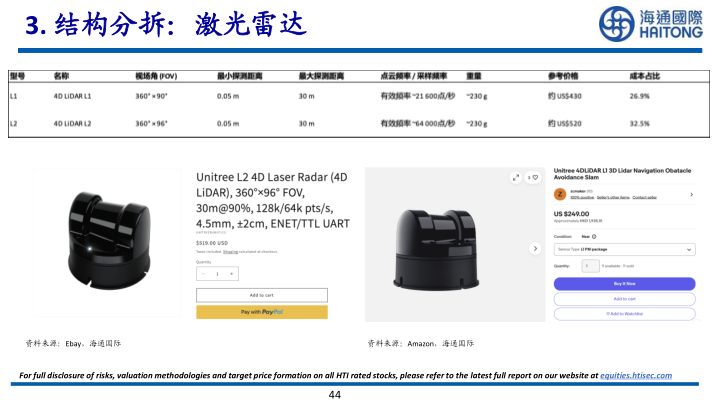Open seller profile via orange Z avatar
Viewport: 720px width, 405px height.
560,194
